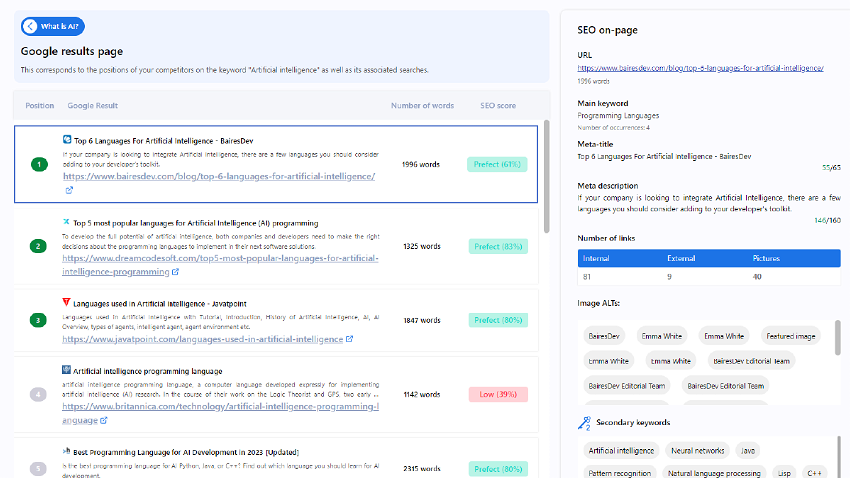850x478 pixels.
Task: Click Prefect (83%) score badge
Action: [x=498, y=247]
